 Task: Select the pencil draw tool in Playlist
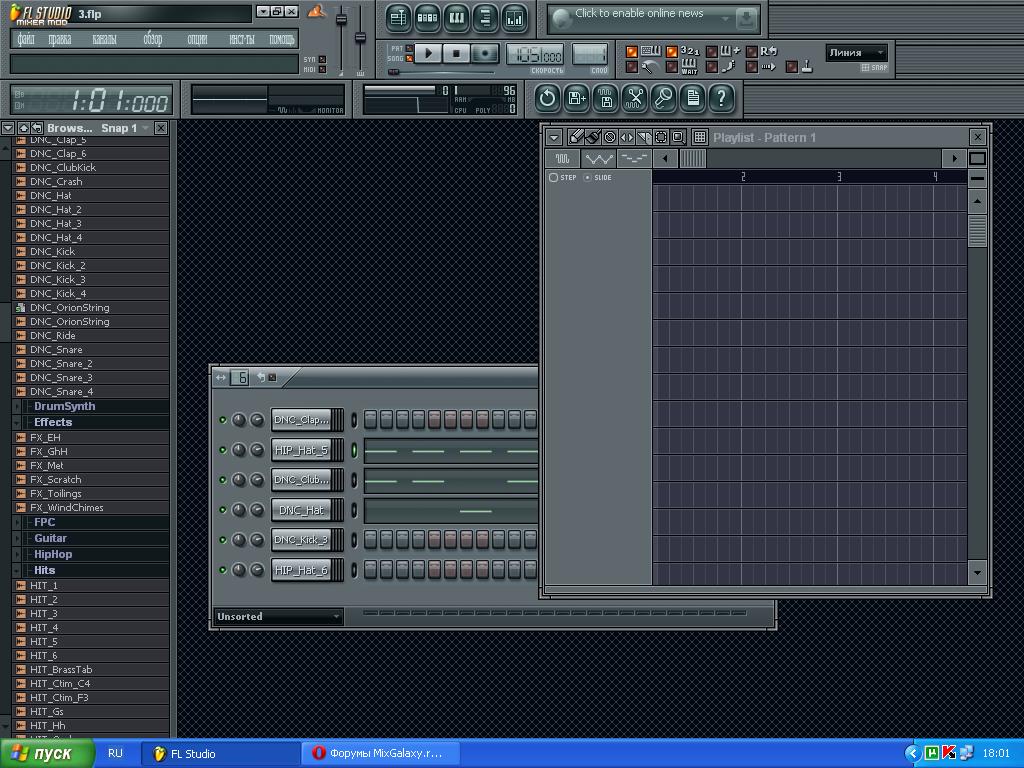pyautogui.click(x=576, y=137)
